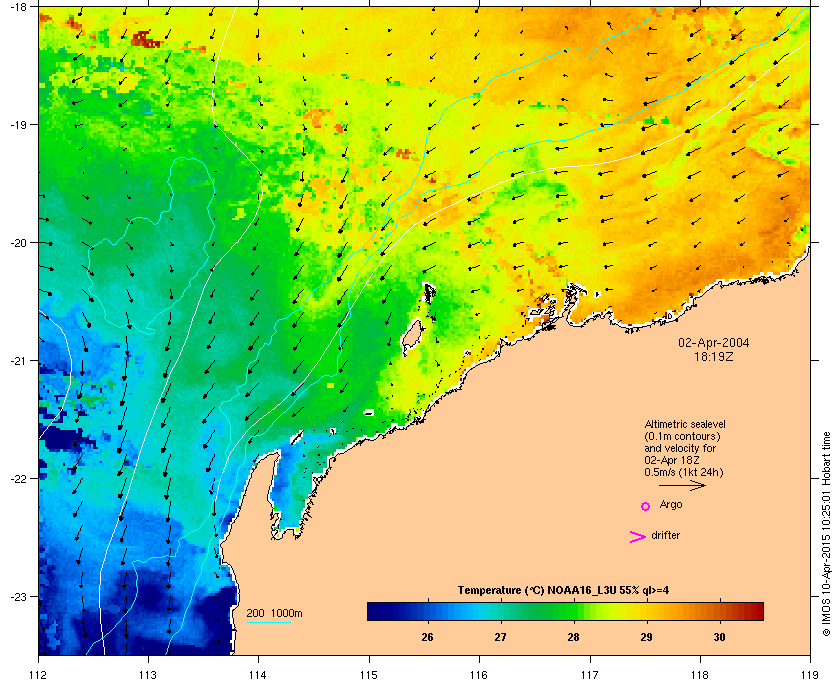The width and height of the screenshot is (840, 680).
Task: Click the longitude axis label 117
Action: (590, 675)
